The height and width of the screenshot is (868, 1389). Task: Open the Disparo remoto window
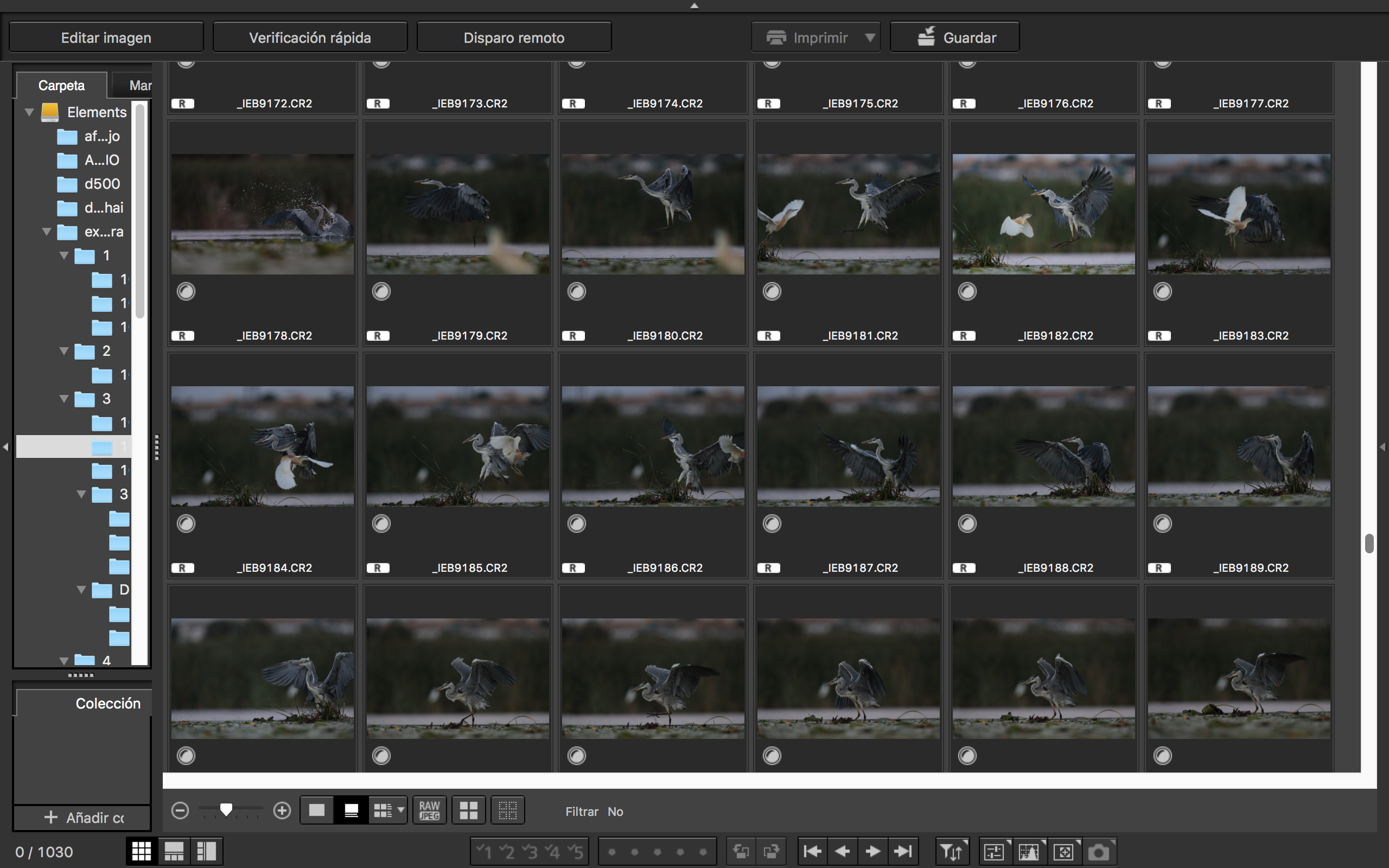514,37
